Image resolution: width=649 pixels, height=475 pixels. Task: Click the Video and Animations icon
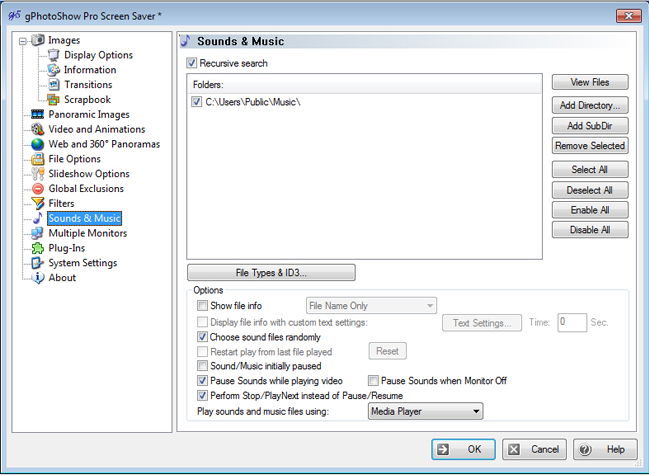[38, 130]
